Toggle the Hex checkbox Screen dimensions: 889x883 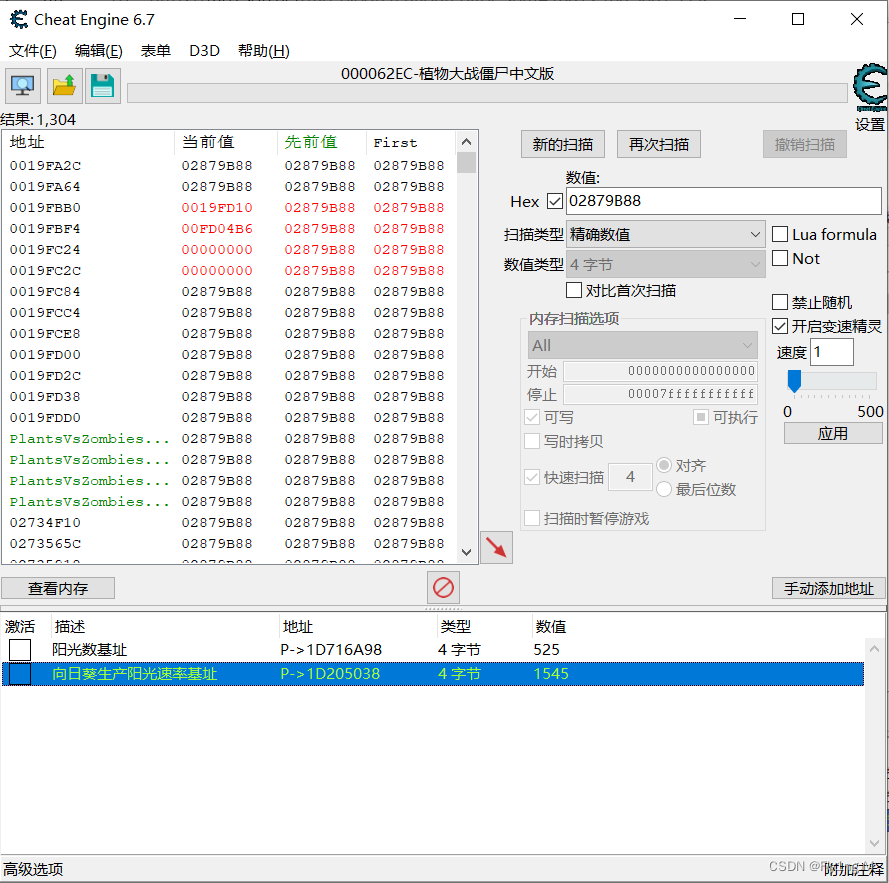point(554,201)
